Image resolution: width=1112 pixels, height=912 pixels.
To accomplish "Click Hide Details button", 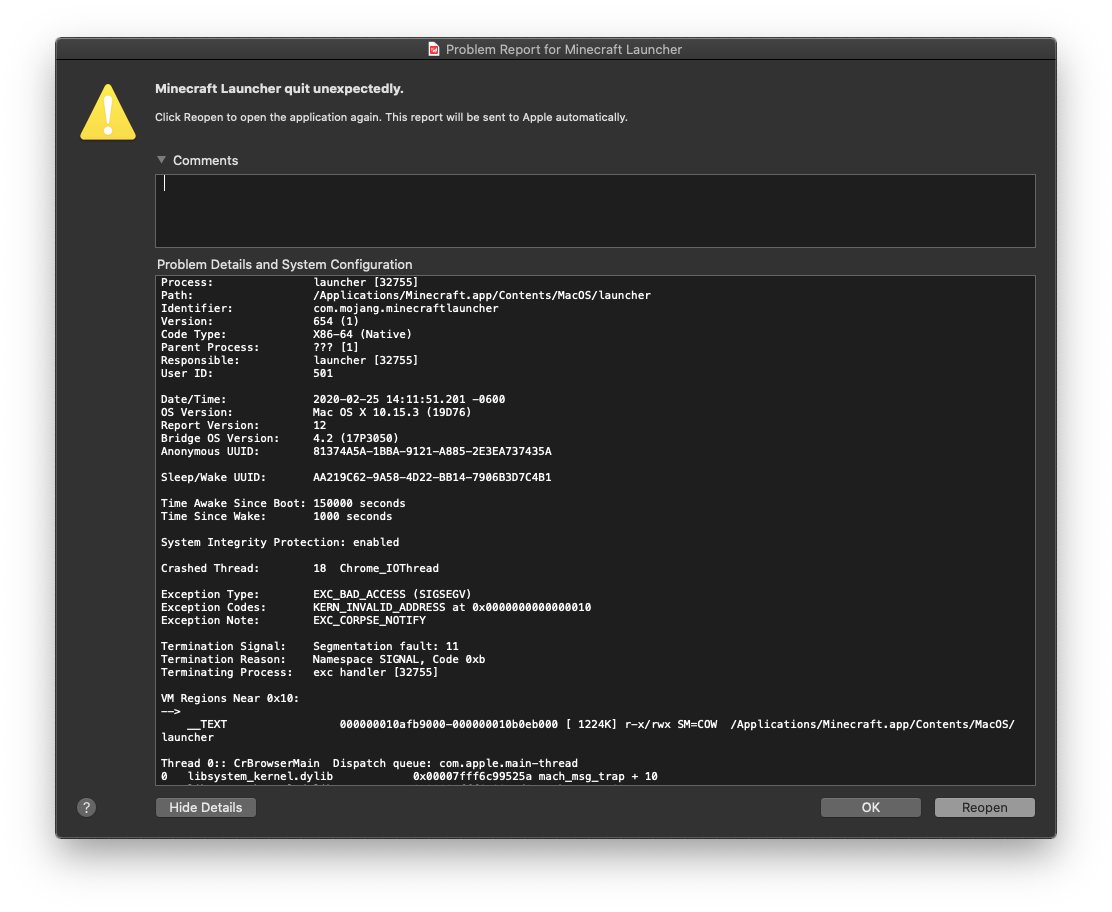I will (x=206, y=807).
